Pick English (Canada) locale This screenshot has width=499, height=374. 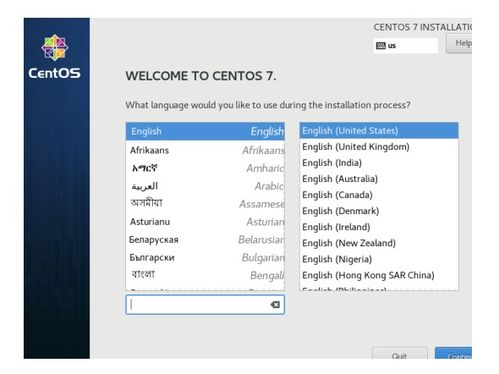379,195
